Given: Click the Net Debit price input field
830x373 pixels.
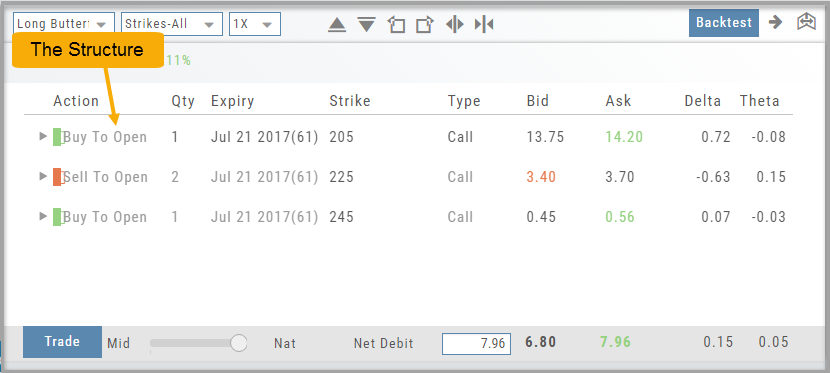Looking at the screenshot, I should point(476,344).
